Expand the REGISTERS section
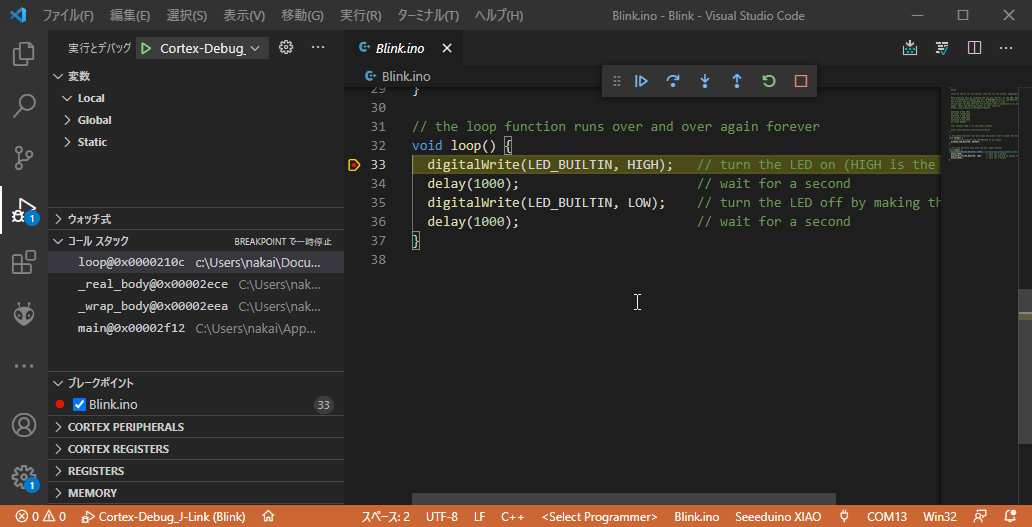This screenshot has width=1032, height=527. tap(197, 471)
